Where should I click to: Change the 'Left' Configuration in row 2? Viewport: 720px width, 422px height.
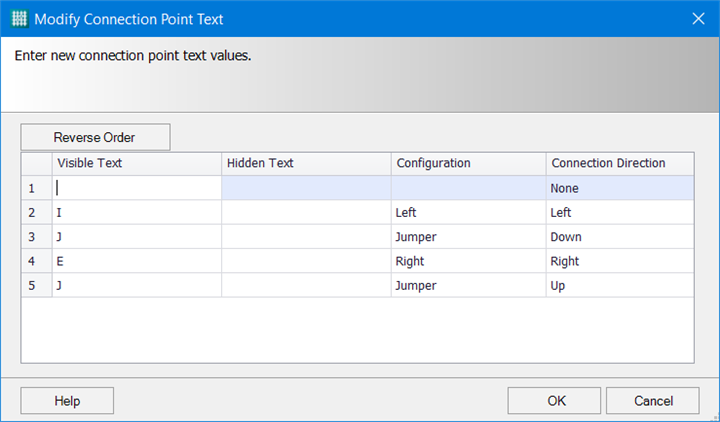tap(468, 212)
